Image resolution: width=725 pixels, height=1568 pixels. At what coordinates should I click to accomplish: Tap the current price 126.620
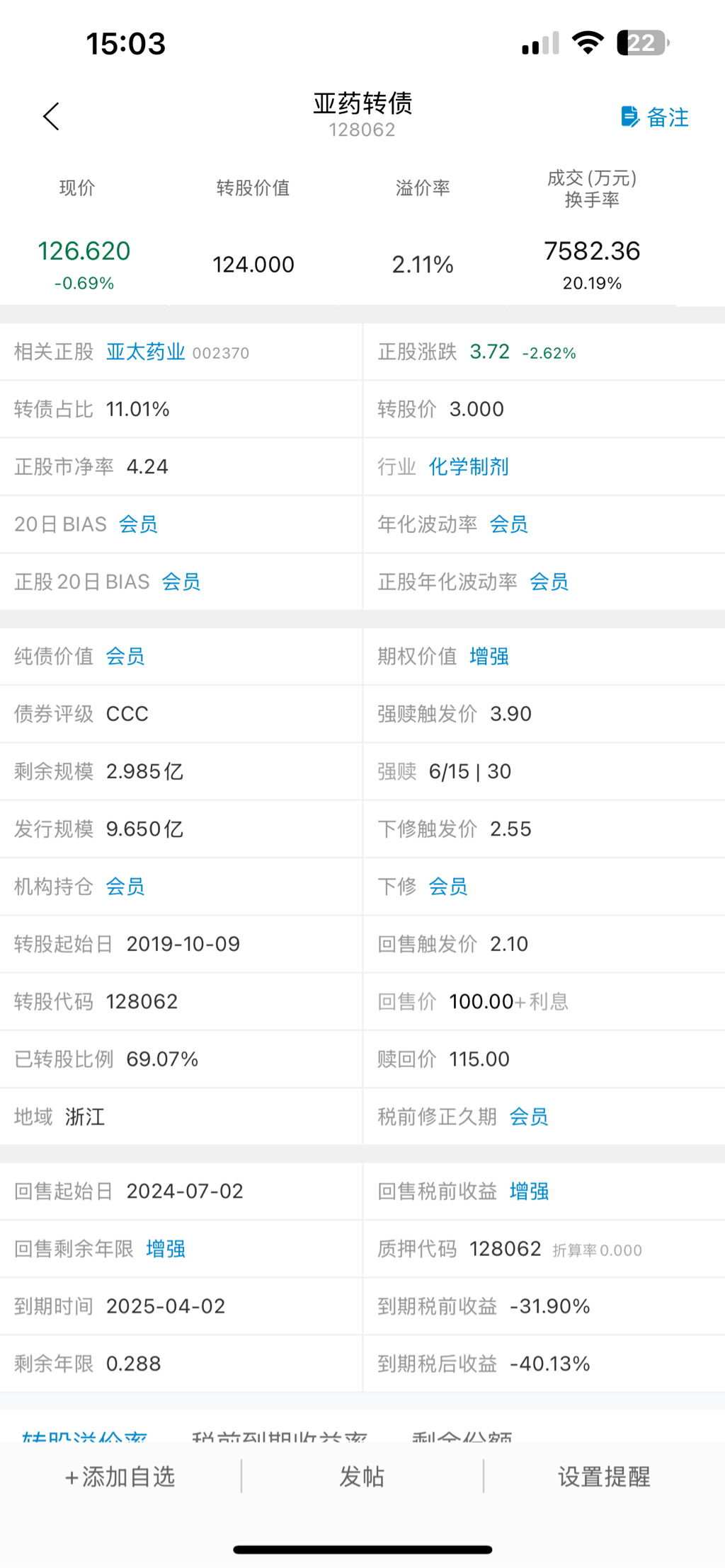pyautogui.click(x=84, y=251)
